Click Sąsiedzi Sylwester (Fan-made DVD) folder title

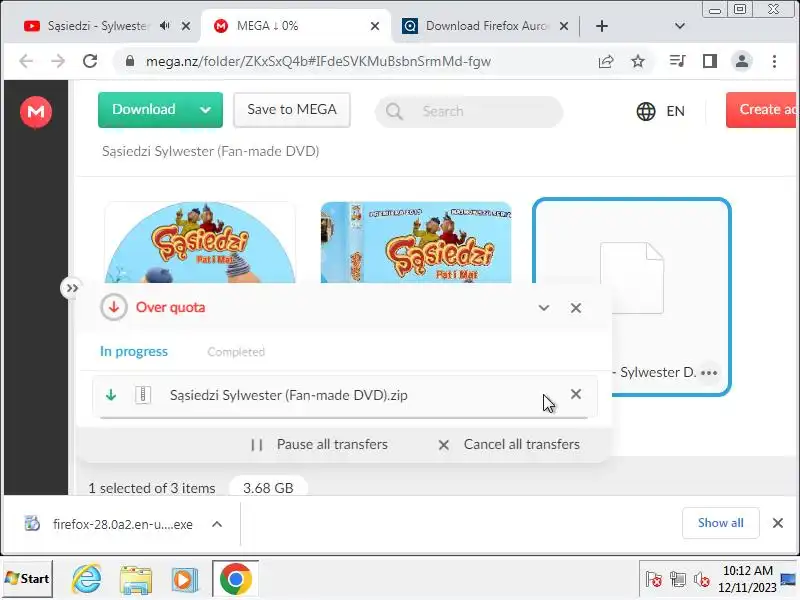[x=211, y=152]
